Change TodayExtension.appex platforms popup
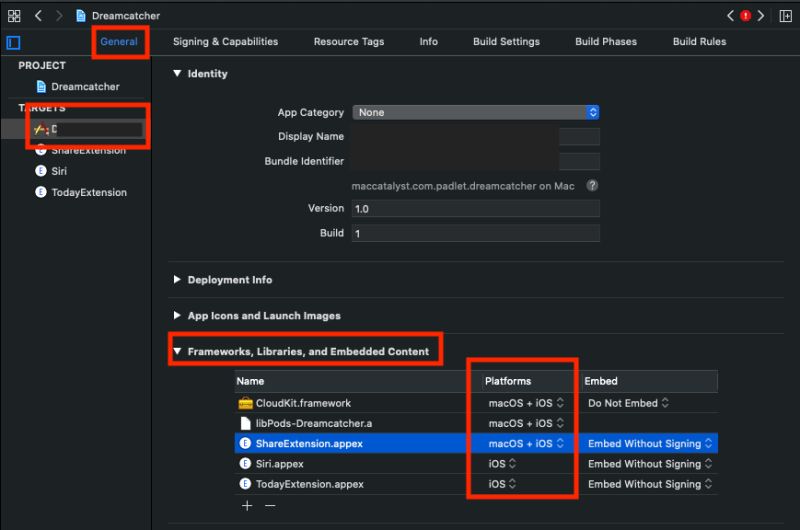The width and height of the screenshot is (800, 530). (502, 484)
